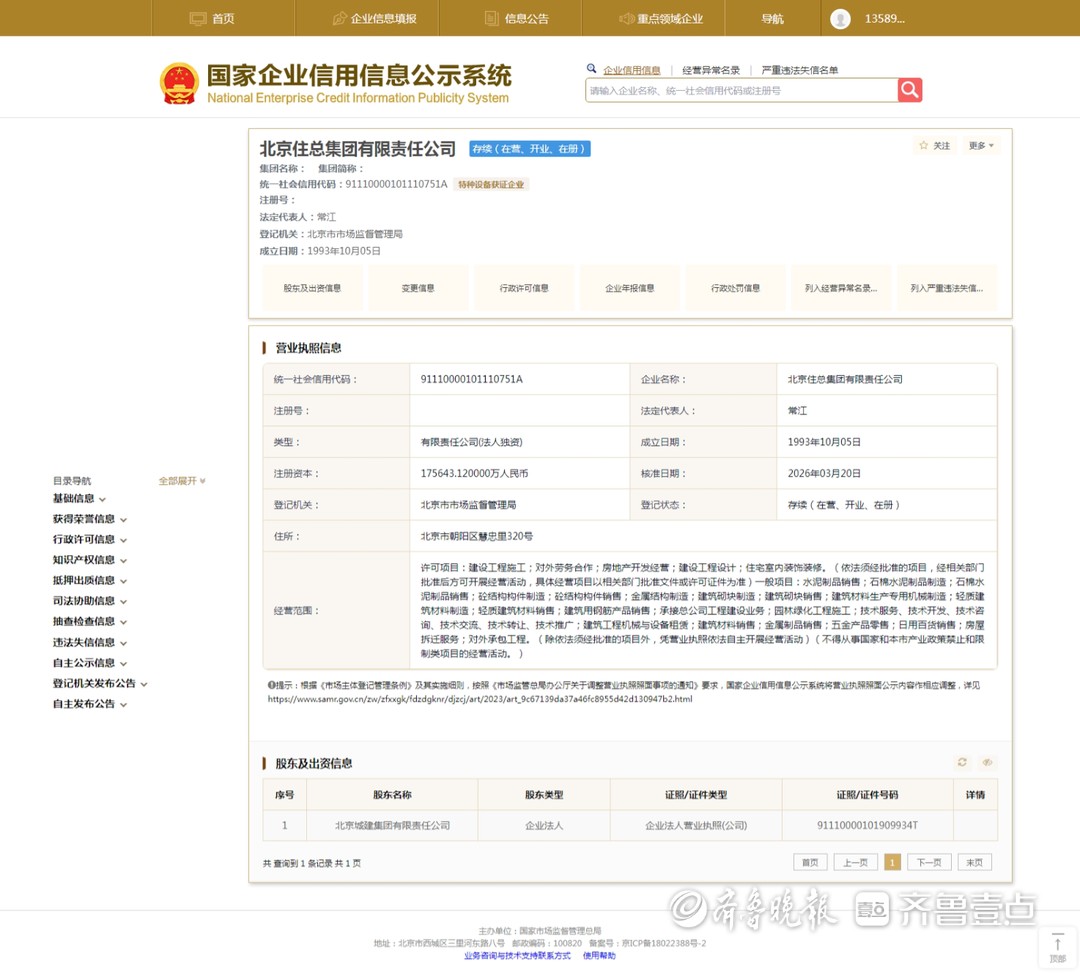Expand 抵押出质信息 in sidebar navigation

pos(90,580)
